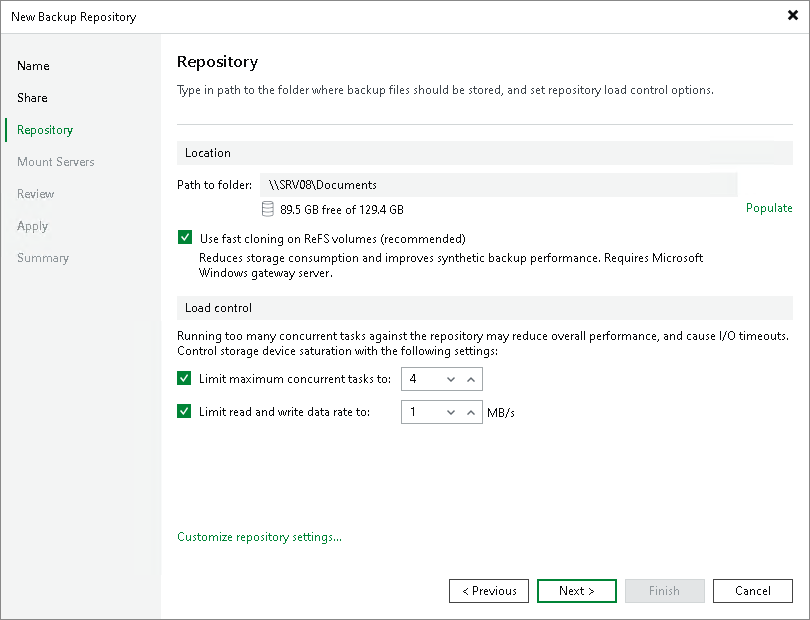The width and height of the screenshot is (810, 620).
Task: Uncheck Limit read and write data rate checkbox
Action: coord(184,411)
